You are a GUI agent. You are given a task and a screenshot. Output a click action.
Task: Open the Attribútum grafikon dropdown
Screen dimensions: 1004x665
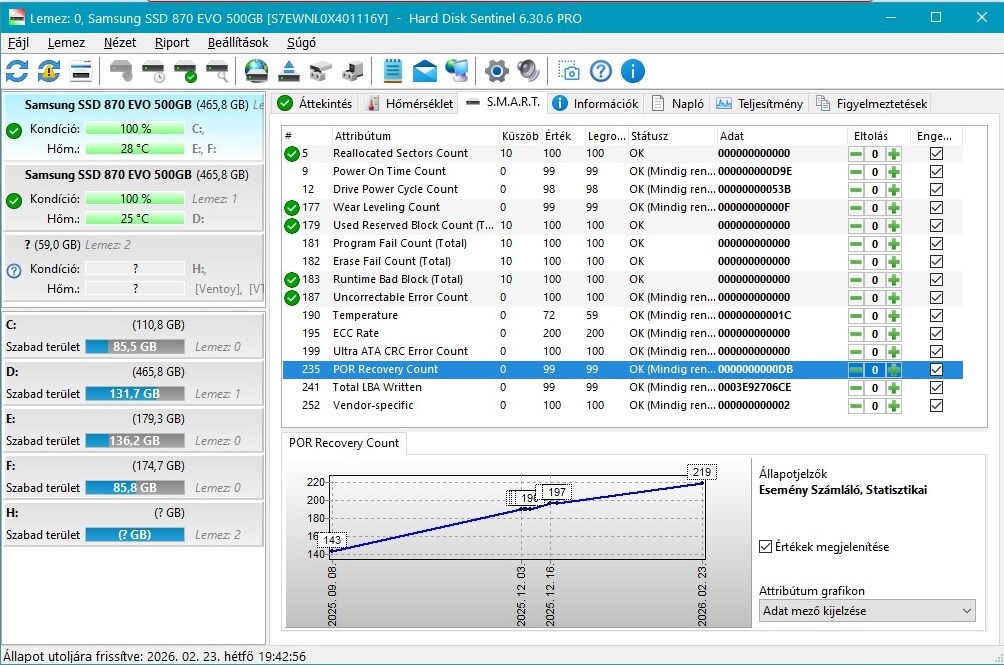(x=867, y=611)
